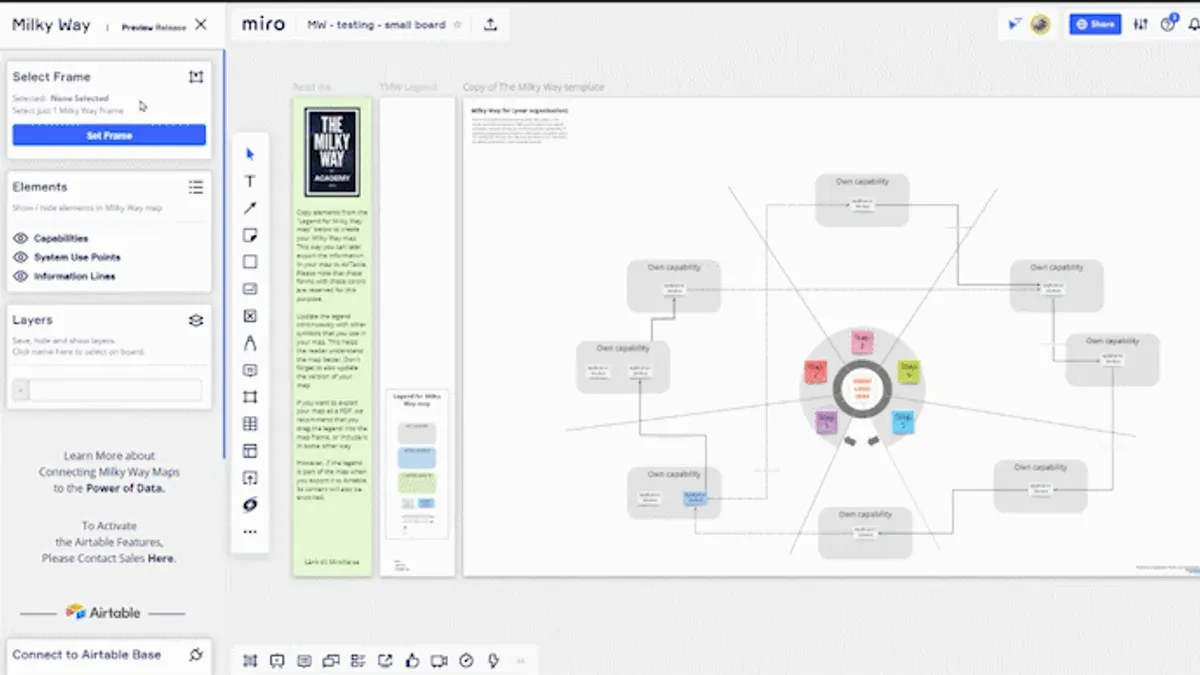This screenshot has width=1200, height=675.
Task: Select the Table grid tool
Action: (250, 424)
